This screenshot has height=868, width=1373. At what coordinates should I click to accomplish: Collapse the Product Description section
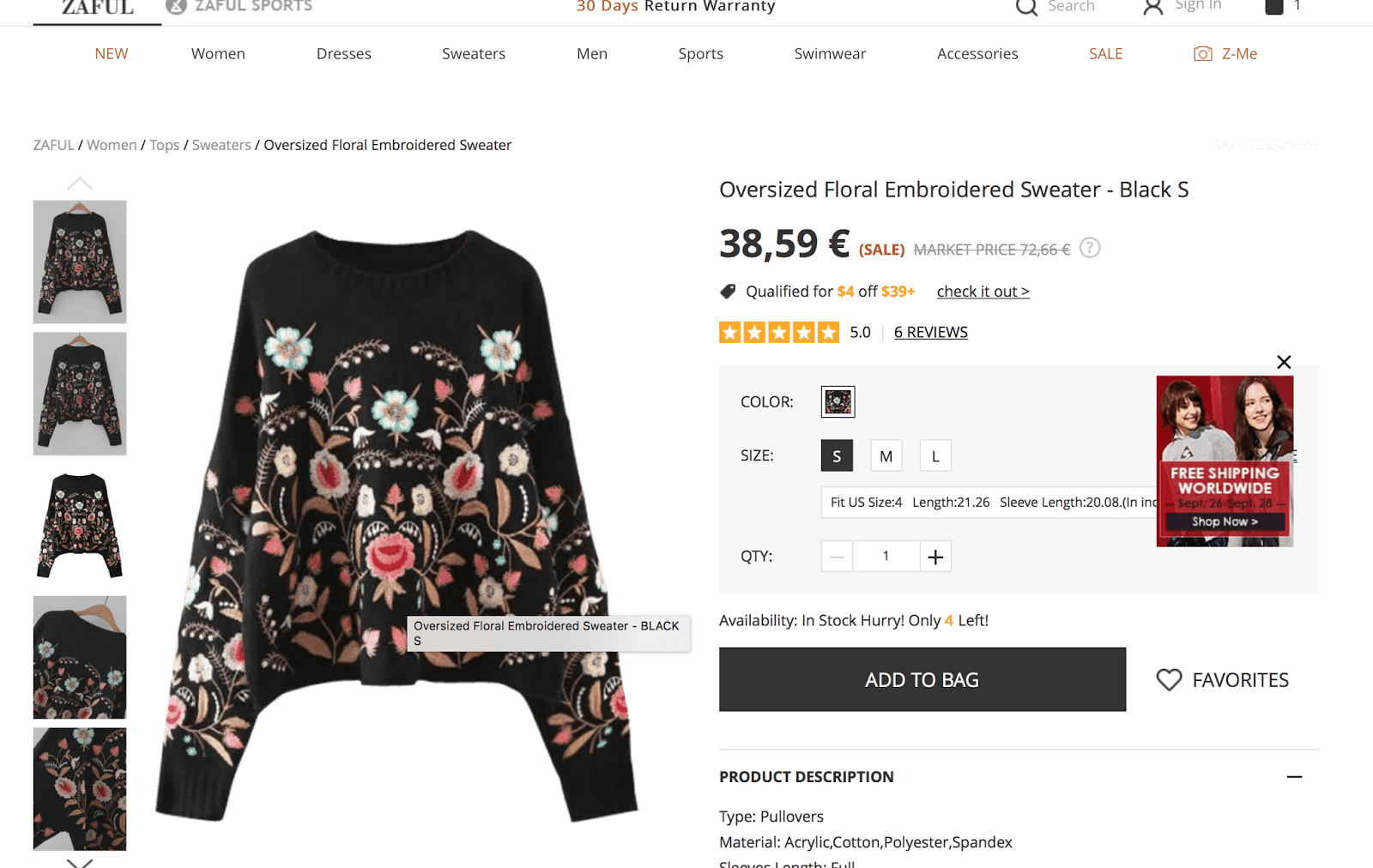[x=1294, y=777]
